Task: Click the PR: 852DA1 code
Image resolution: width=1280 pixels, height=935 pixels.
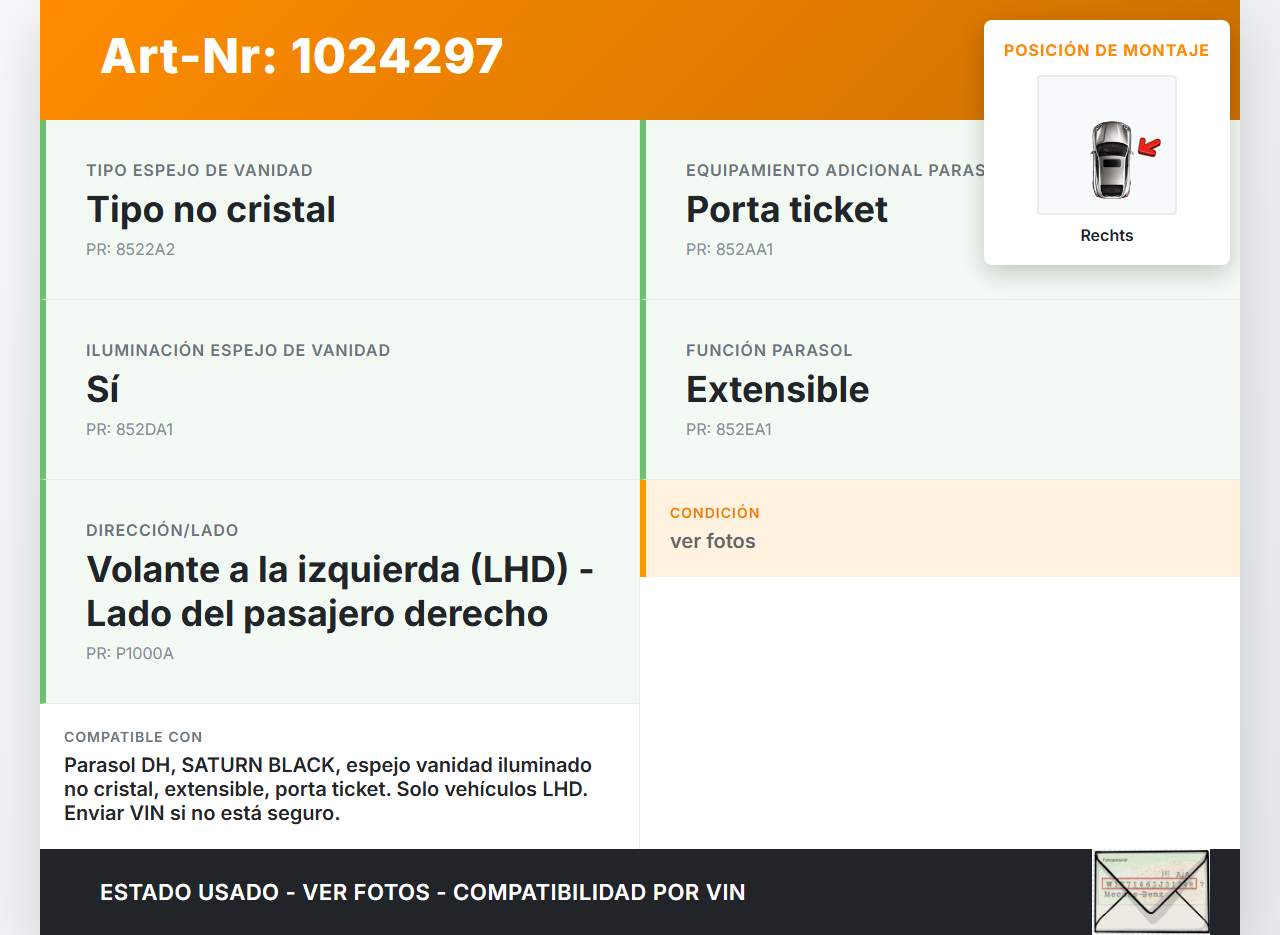Action: tap(129, 429)
